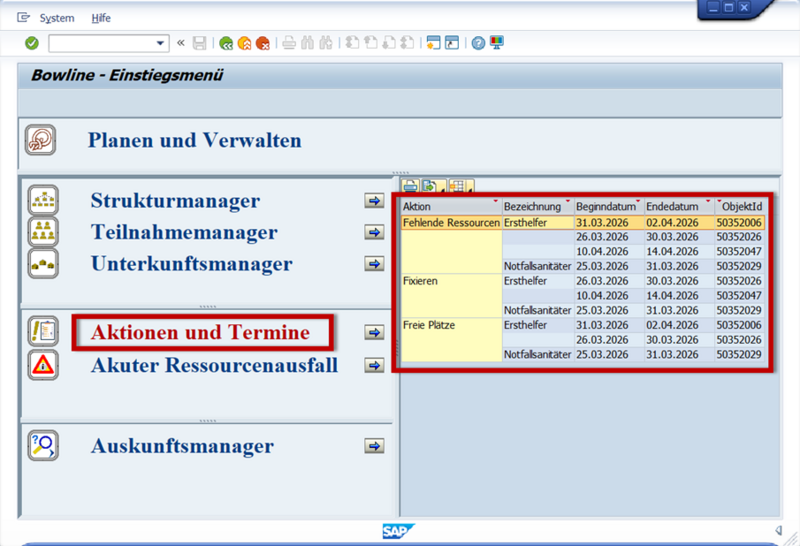Screen dimensions: 800x546
Task: Click the Planen und Verwalten icon
Action: pos(41,140)
